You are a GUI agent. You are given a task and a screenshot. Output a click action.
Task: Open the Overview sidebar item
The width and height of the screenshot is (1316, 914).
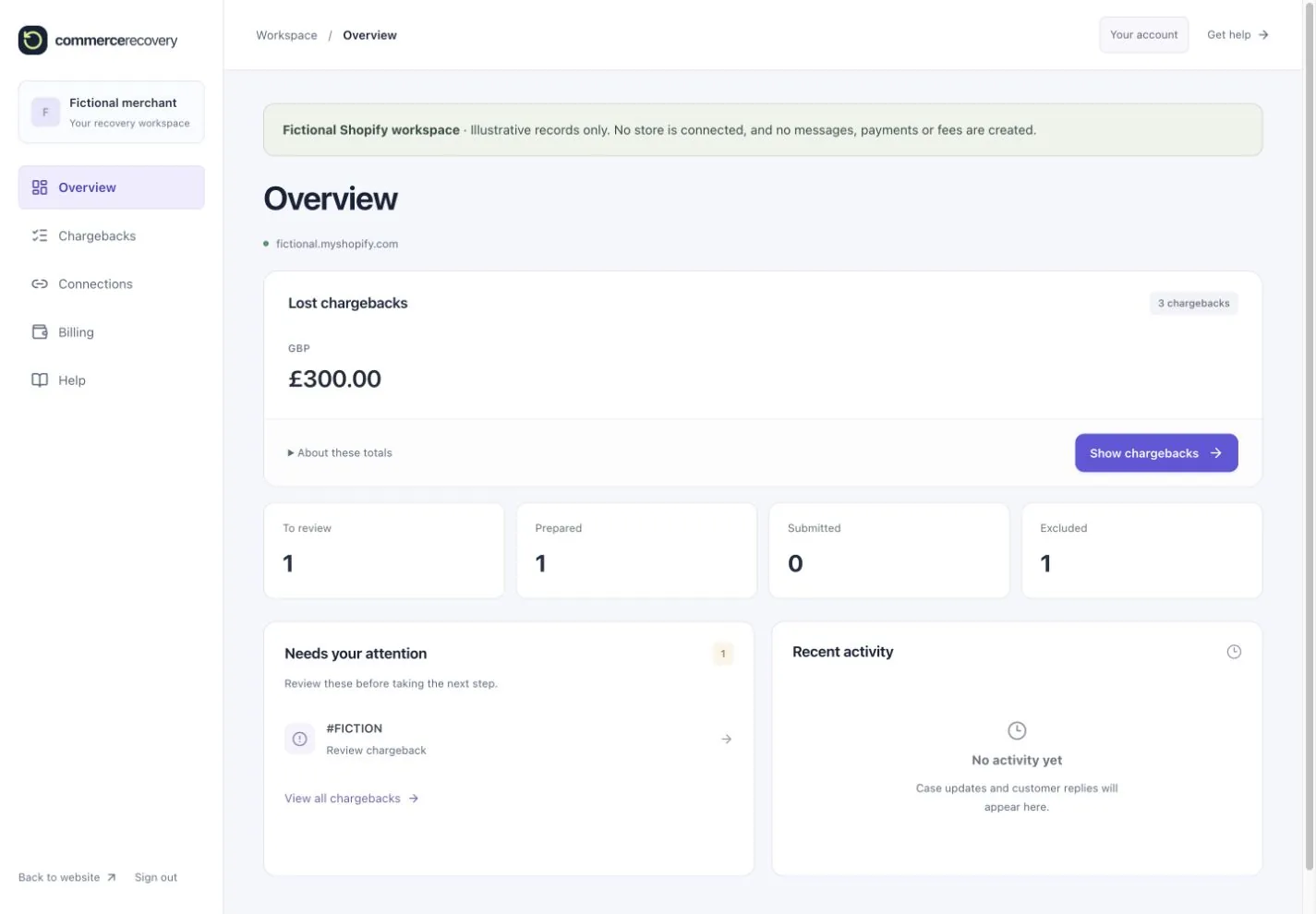pos(112,187)
